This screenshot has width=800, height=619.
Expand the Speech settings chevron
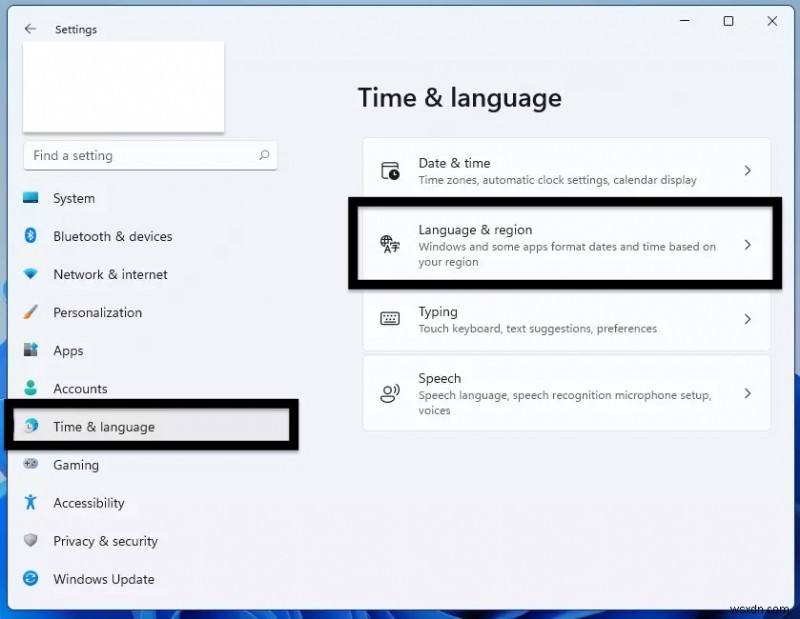click(x=747, y=393)
